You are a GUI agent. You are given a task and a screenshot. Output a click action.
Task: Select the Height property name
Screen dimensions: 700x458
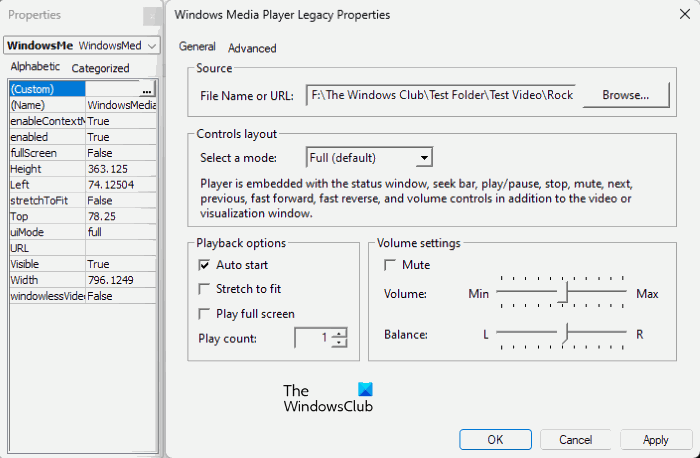click(47, 169)
